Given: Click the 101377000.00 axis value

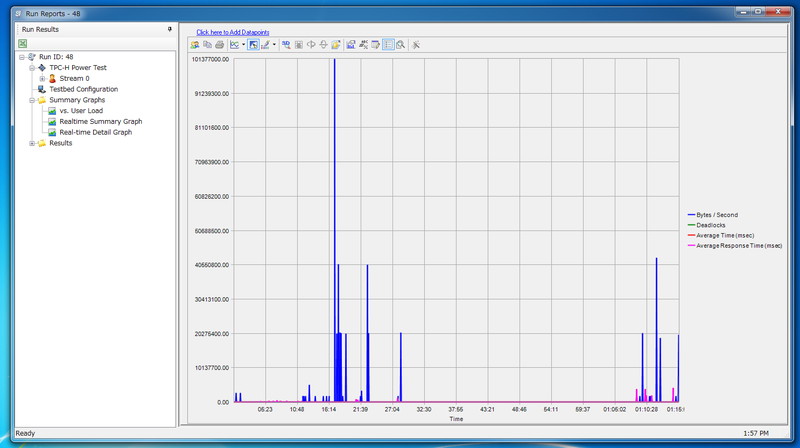Looking at the screenshot, I should coord(210,59).
